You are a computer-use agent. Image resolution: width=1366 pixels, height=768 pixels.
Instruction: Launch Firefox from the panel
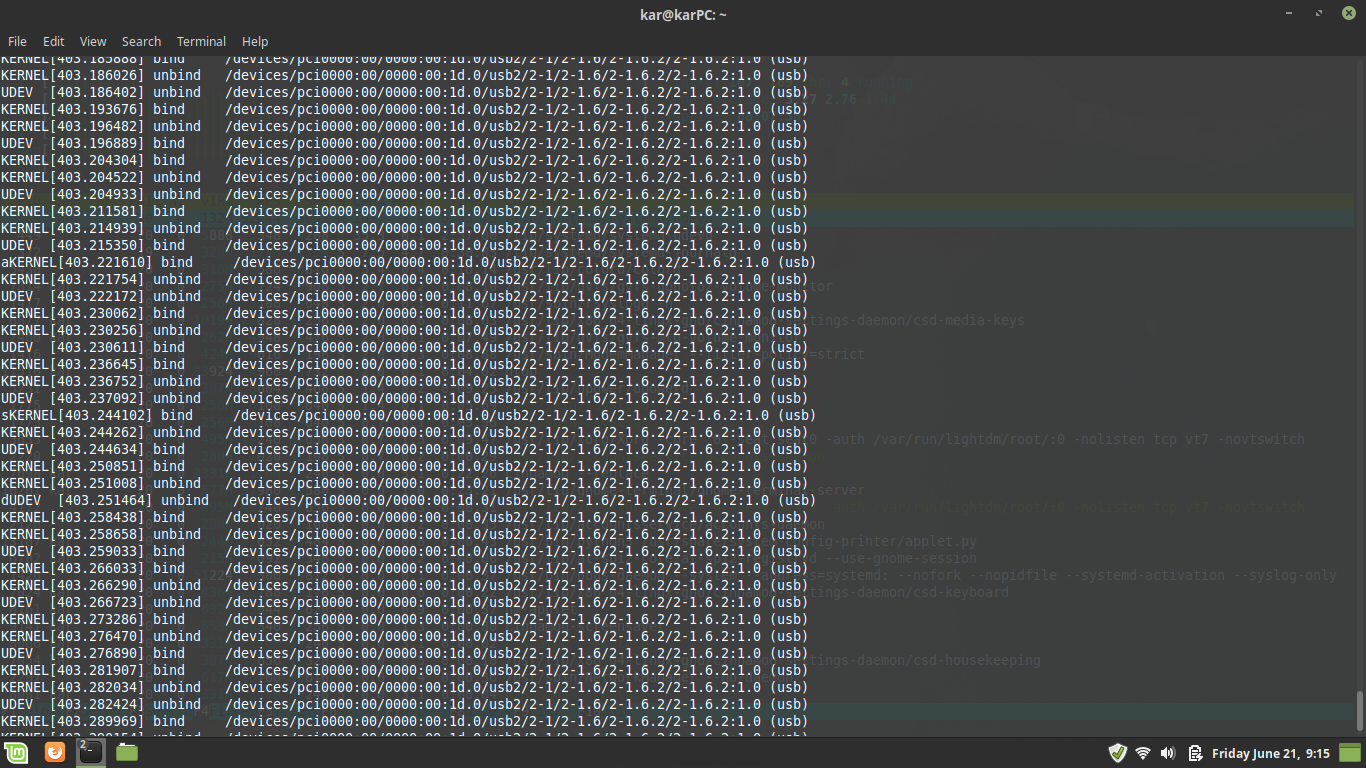coord(54,752)
